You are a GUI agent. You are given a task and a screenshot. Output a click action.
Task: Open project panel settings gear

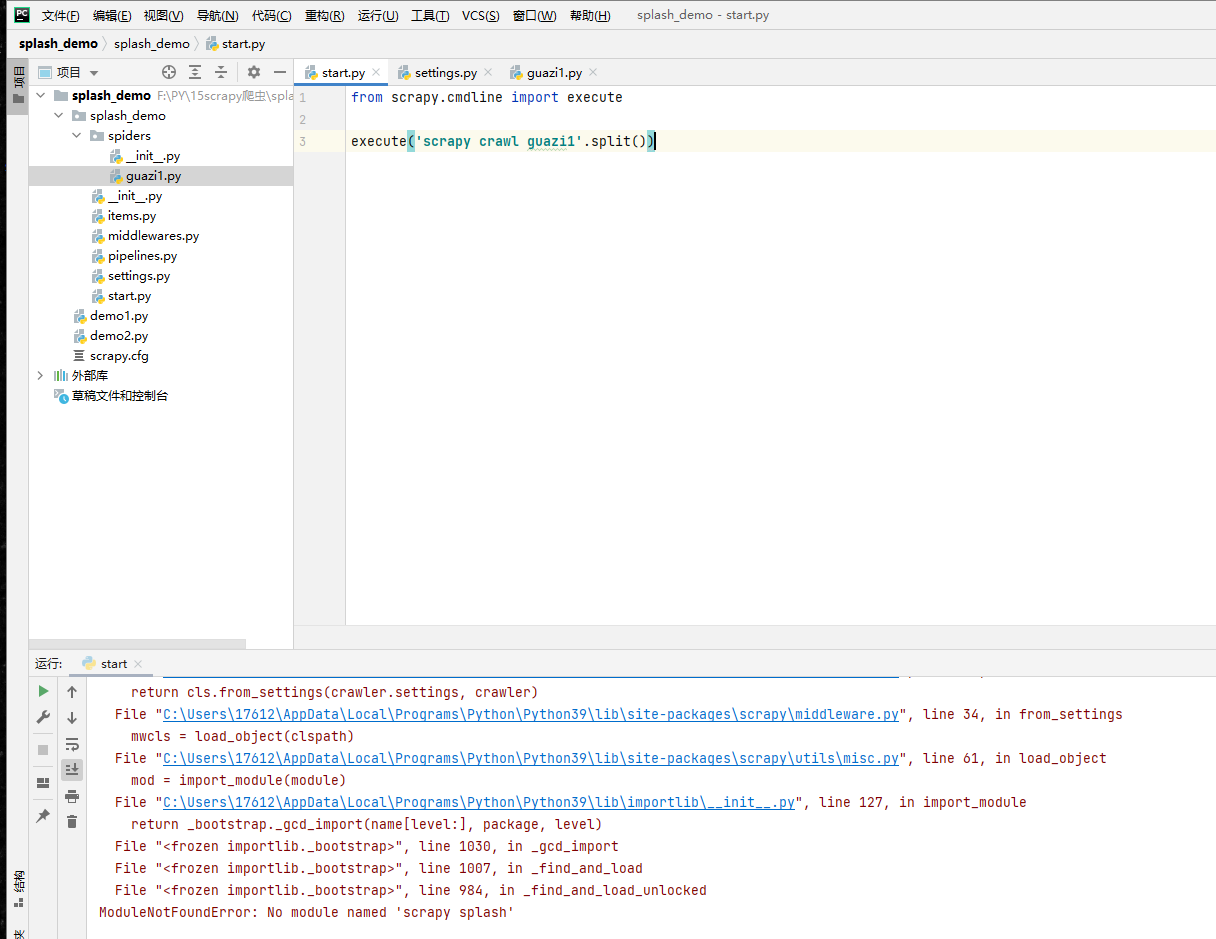(254, 72)
